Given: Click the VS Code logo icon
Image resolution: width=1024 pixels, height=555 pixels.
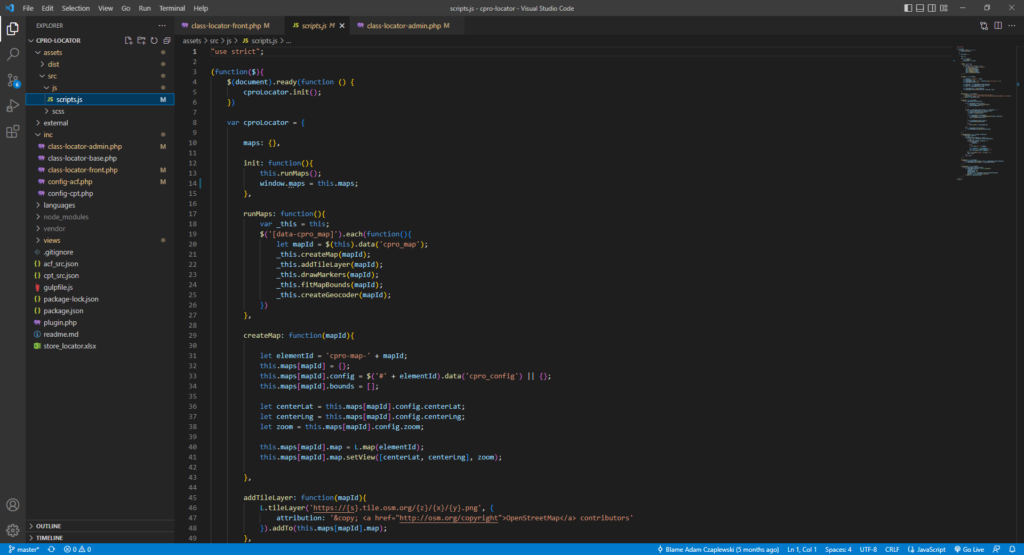Looking at the screenshot, I should point(9,8).
